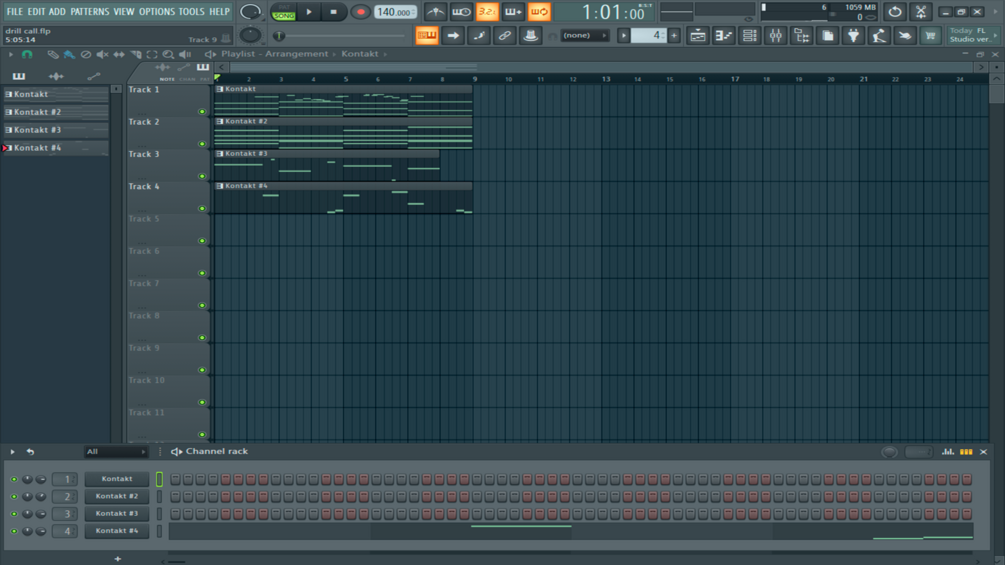The image size is (1005, 565).
Task: Select the Draw pencil tool in Playlist
Action: pyautogui.click(x=53, y=54)
